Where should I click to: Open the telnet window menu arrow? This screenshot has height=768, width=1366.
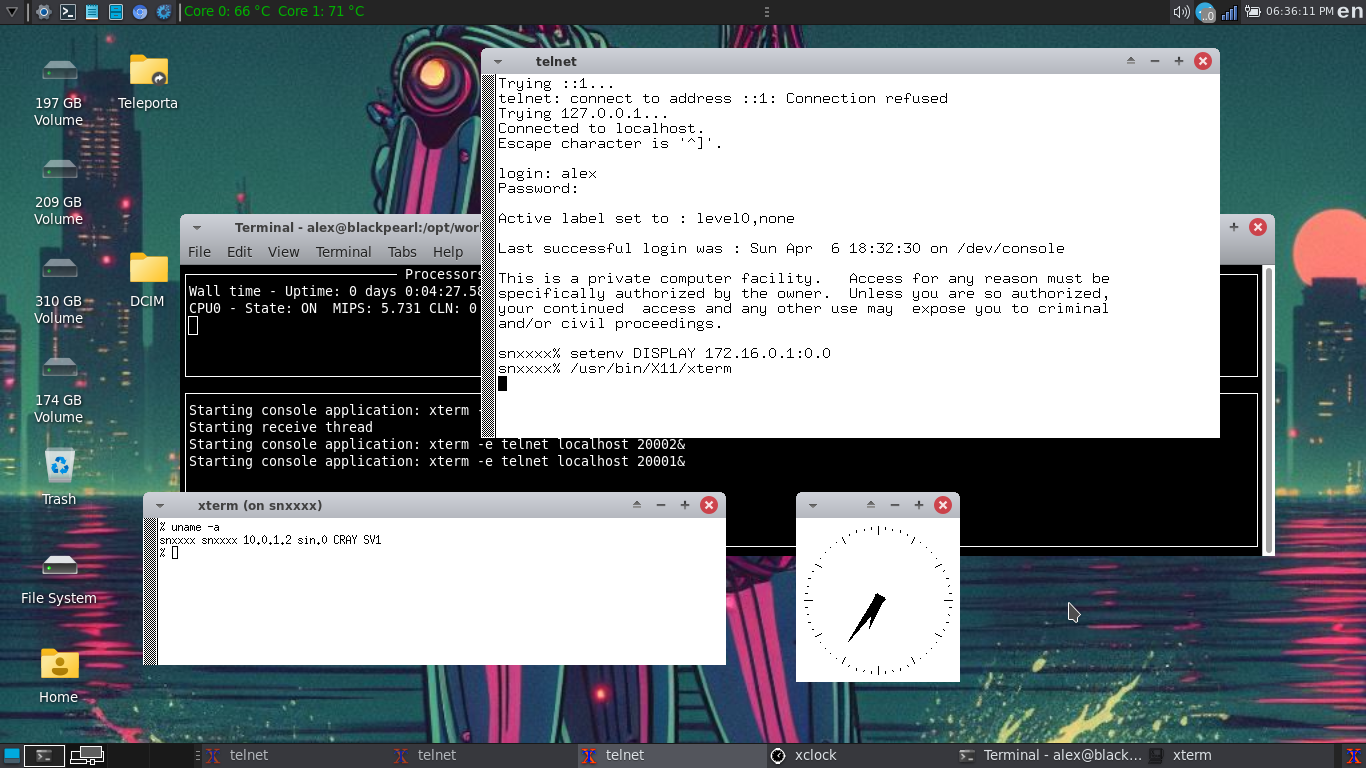498,61
